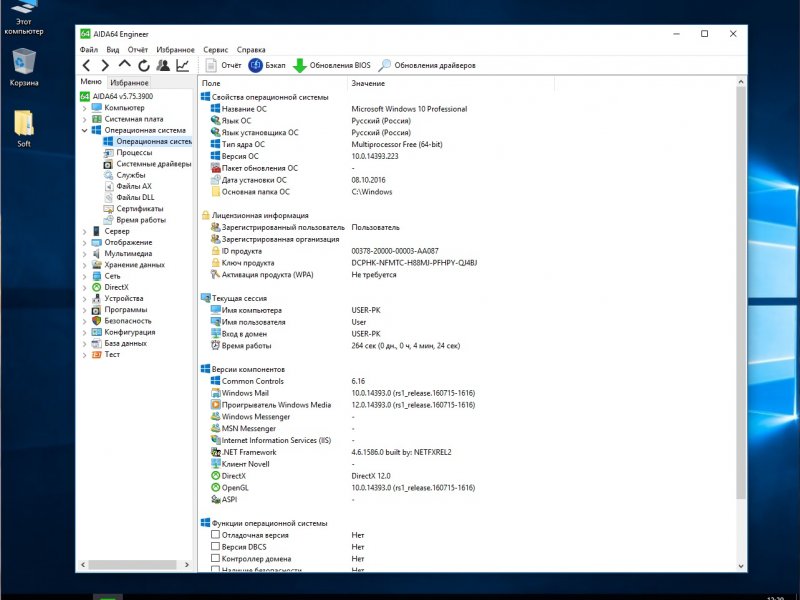Click the AIDA64 v5.75.3900 root icon

pyautogui.click(x=85, y=96)
